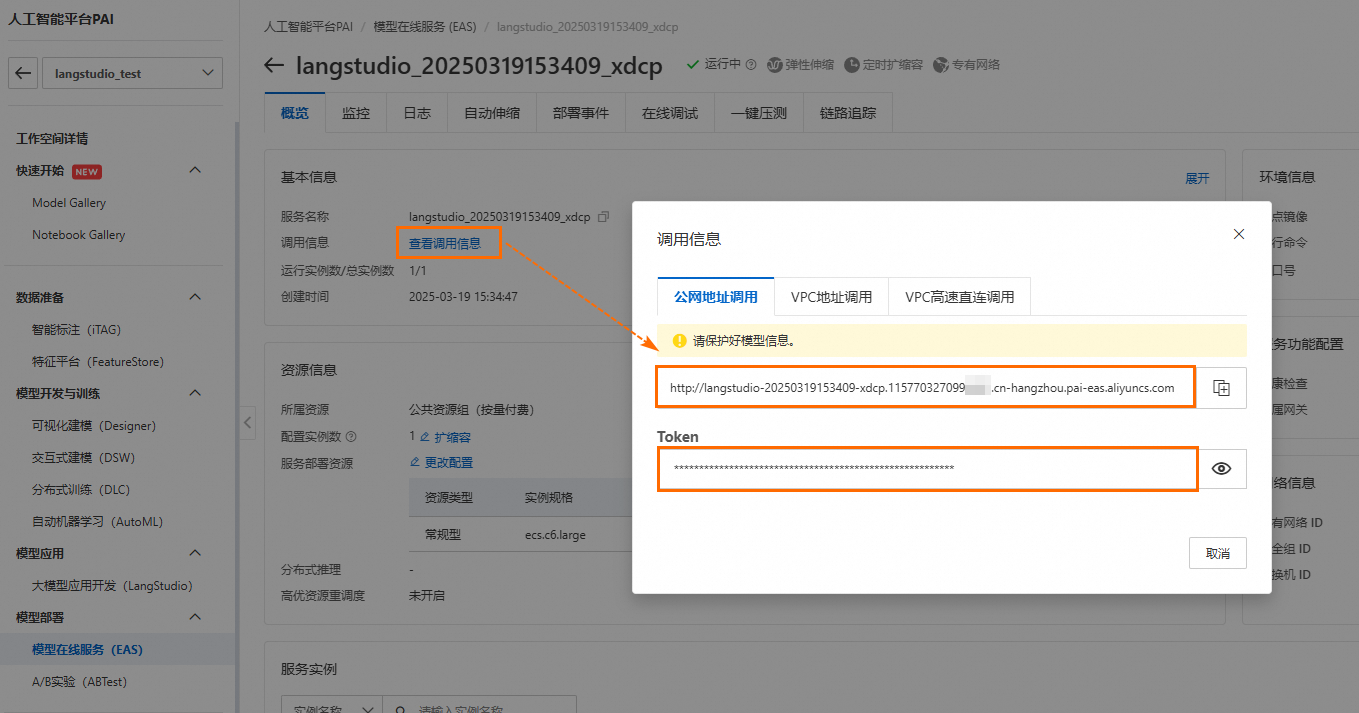The image size is (1359, 713).
Task: Close the 调用信息 dialog with the X
Action: coord(1239,234)
